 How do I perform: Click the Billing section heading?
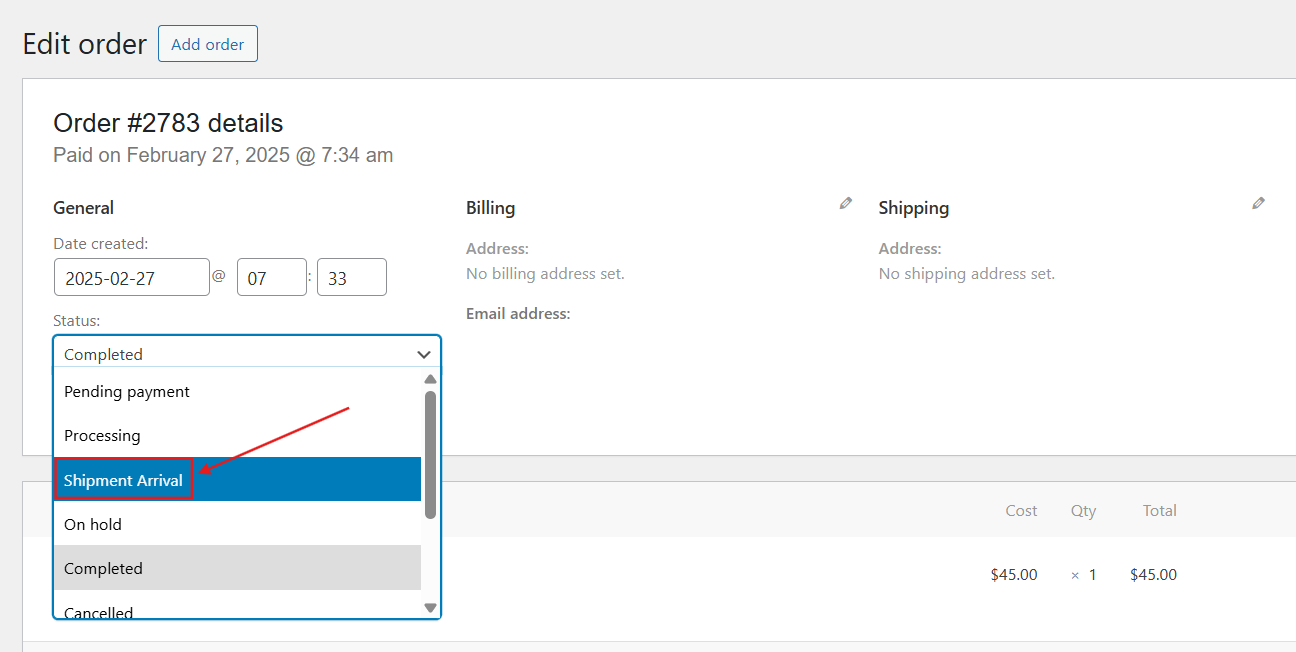[490, 208]
